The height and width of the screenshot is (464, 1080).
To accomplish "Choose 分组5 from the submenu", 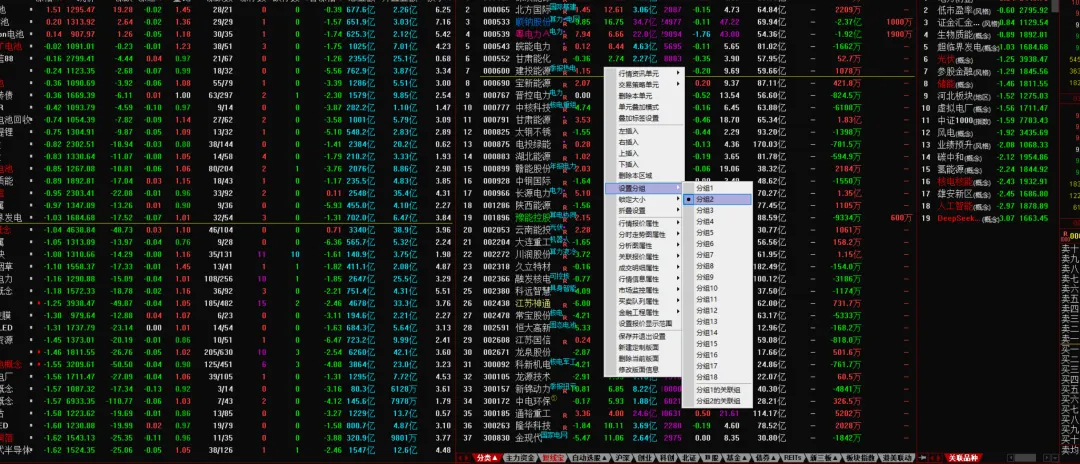I will (716, 233).
